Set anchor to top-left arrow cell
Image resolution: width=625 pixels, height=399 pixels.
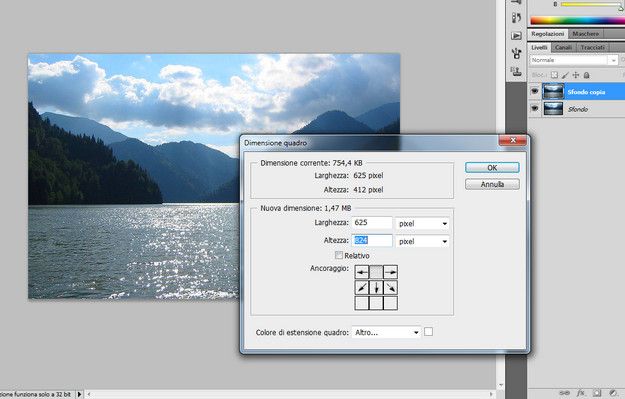point(362,272)
